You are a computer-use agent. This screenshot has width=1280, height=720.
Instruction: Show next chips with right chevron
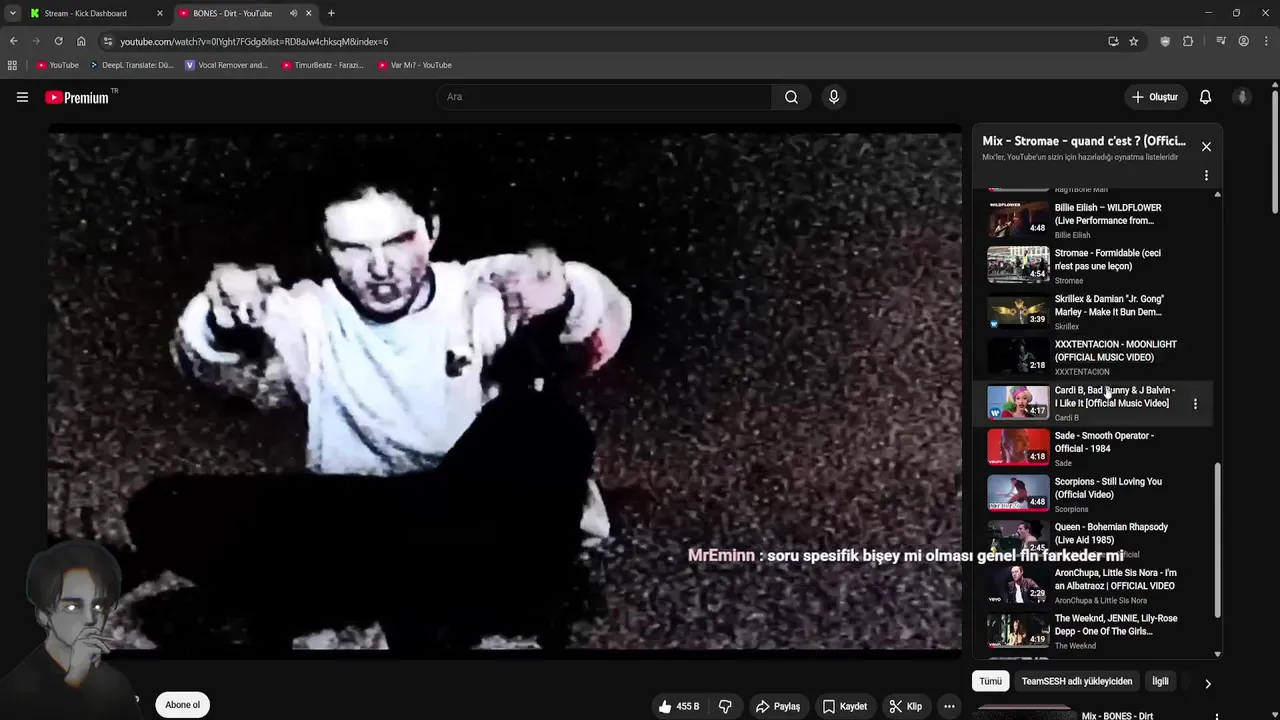(x=1207, y=684)
